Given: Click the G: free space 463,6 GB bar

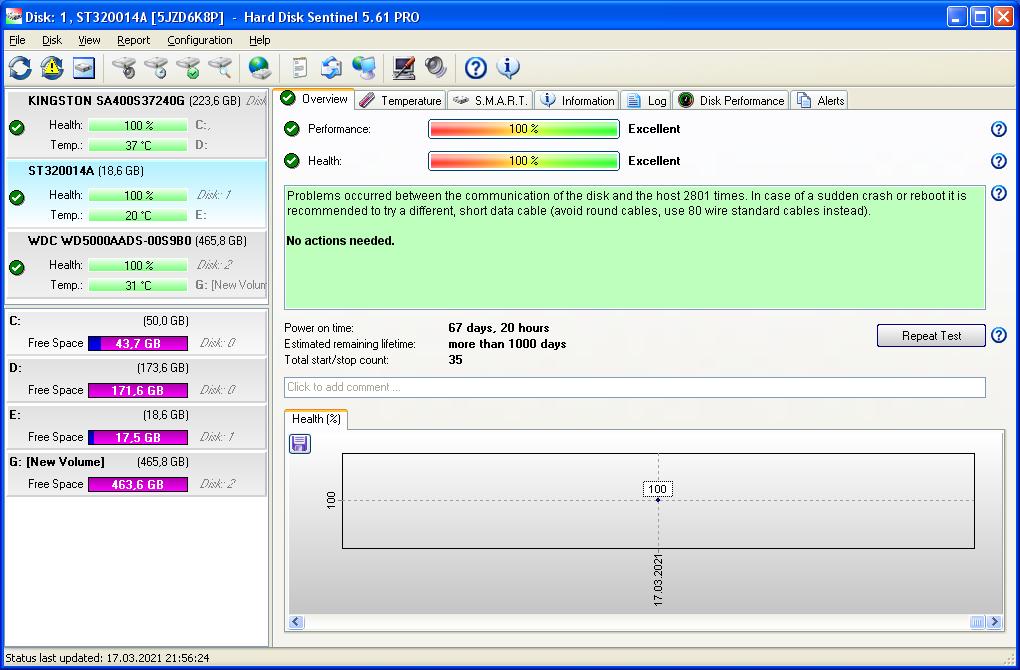Looking at the screenshot, I should 138,484.
